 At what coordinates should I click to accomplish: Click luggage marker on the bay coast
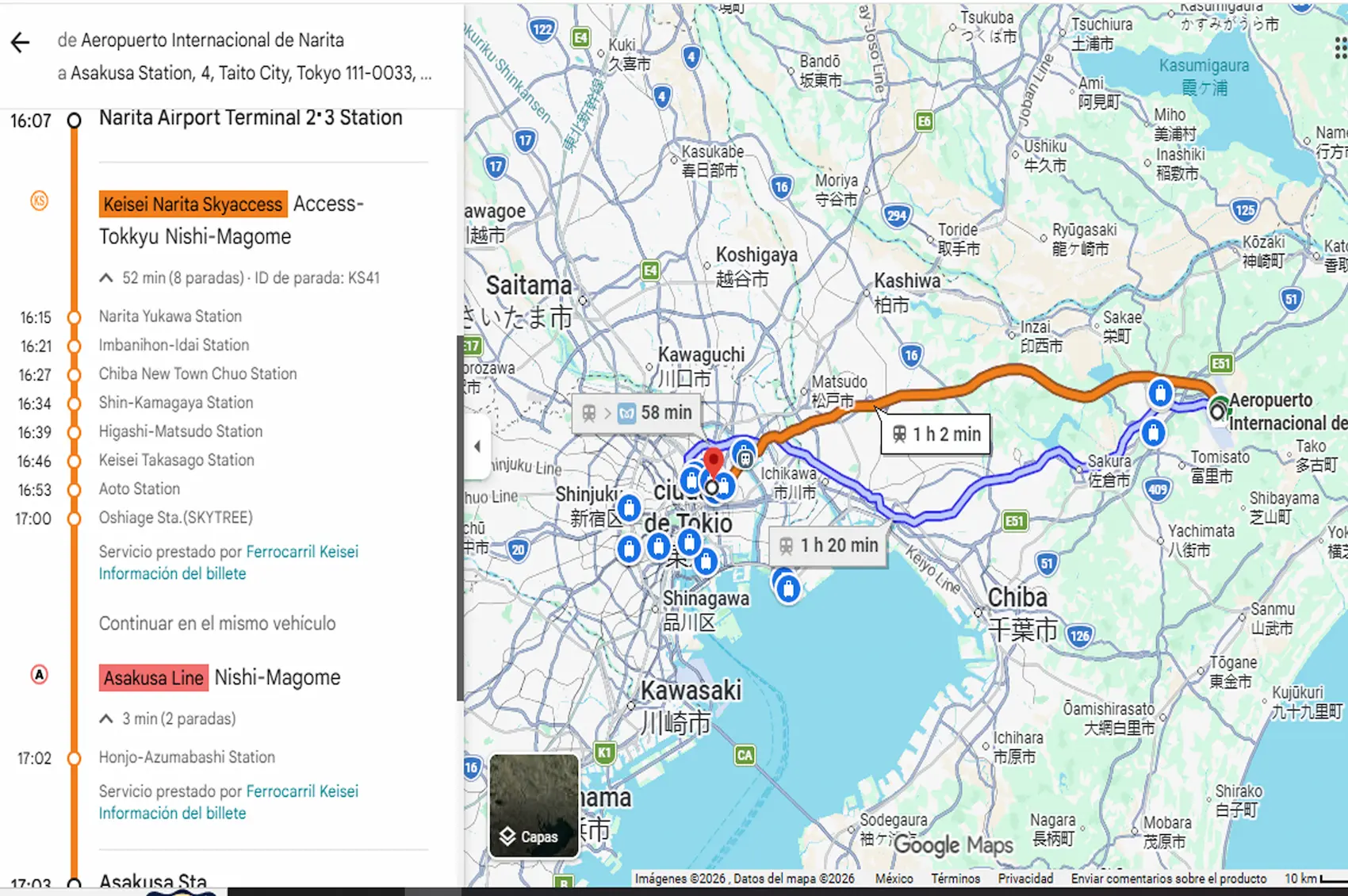click(x=788, y=589)
